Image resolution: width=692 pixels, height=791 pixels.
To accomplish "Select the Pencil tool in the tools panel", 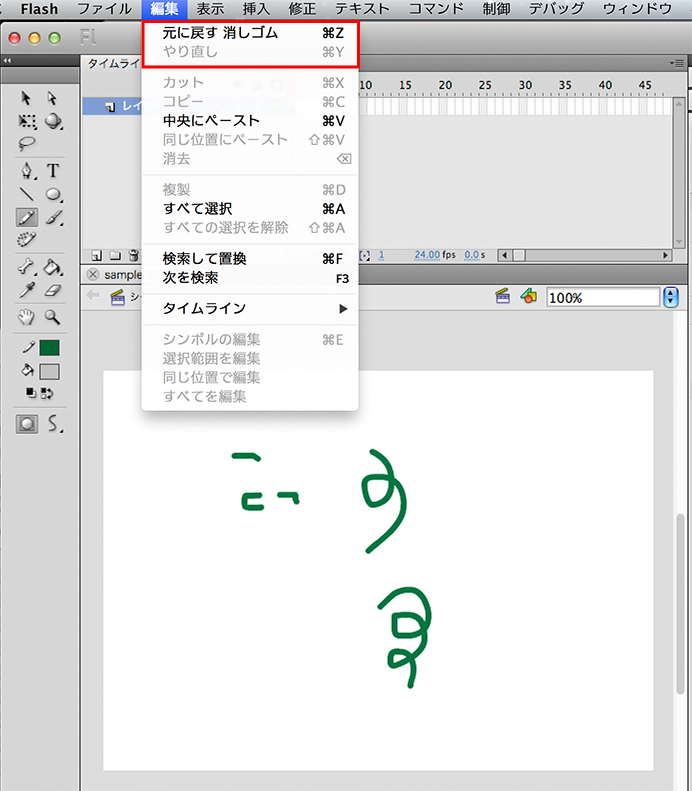I will 27,217.
